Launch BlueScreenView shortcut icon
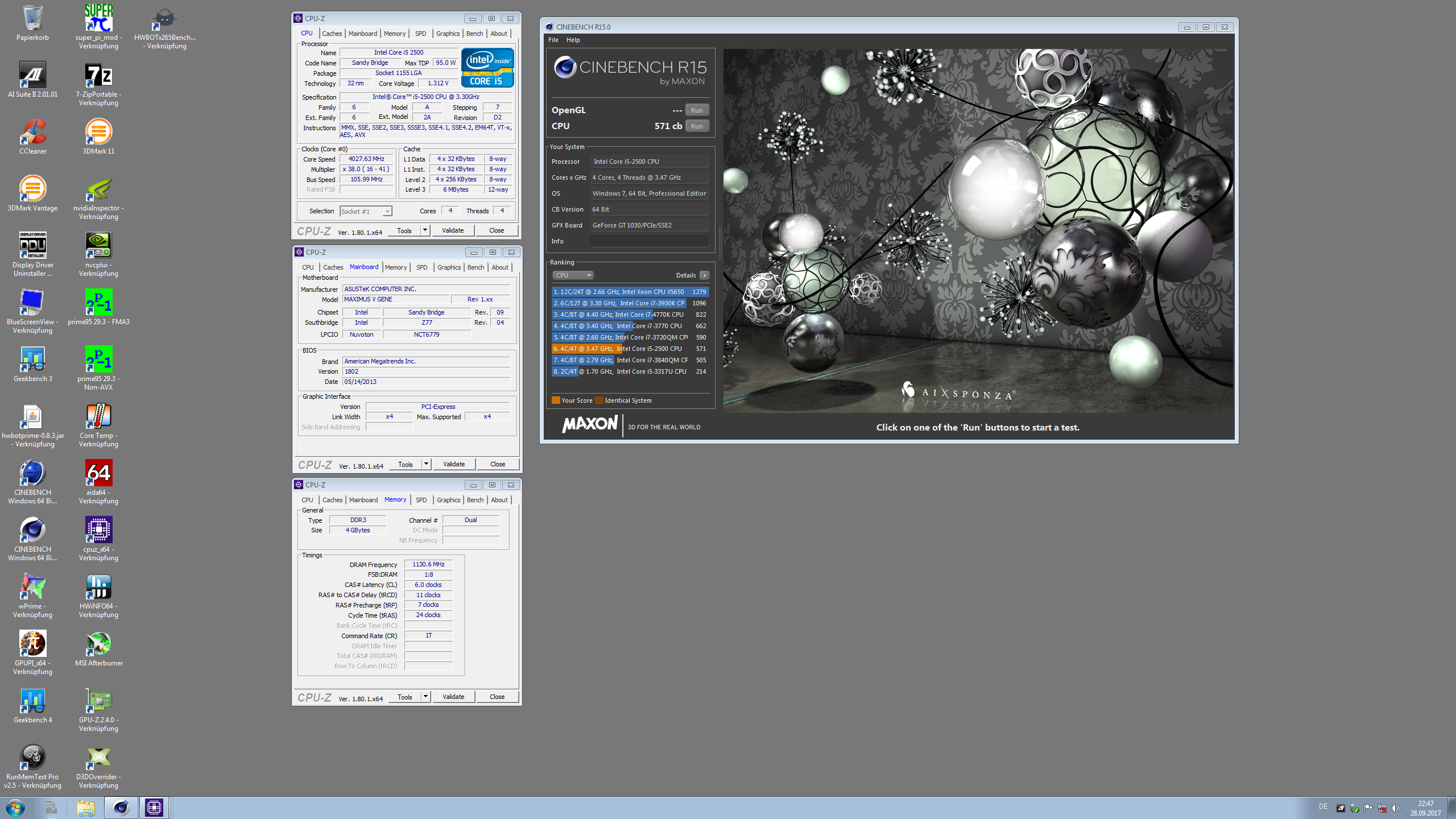The height and width of the screenshot is (819, 1456). click(x=32, y=311)
